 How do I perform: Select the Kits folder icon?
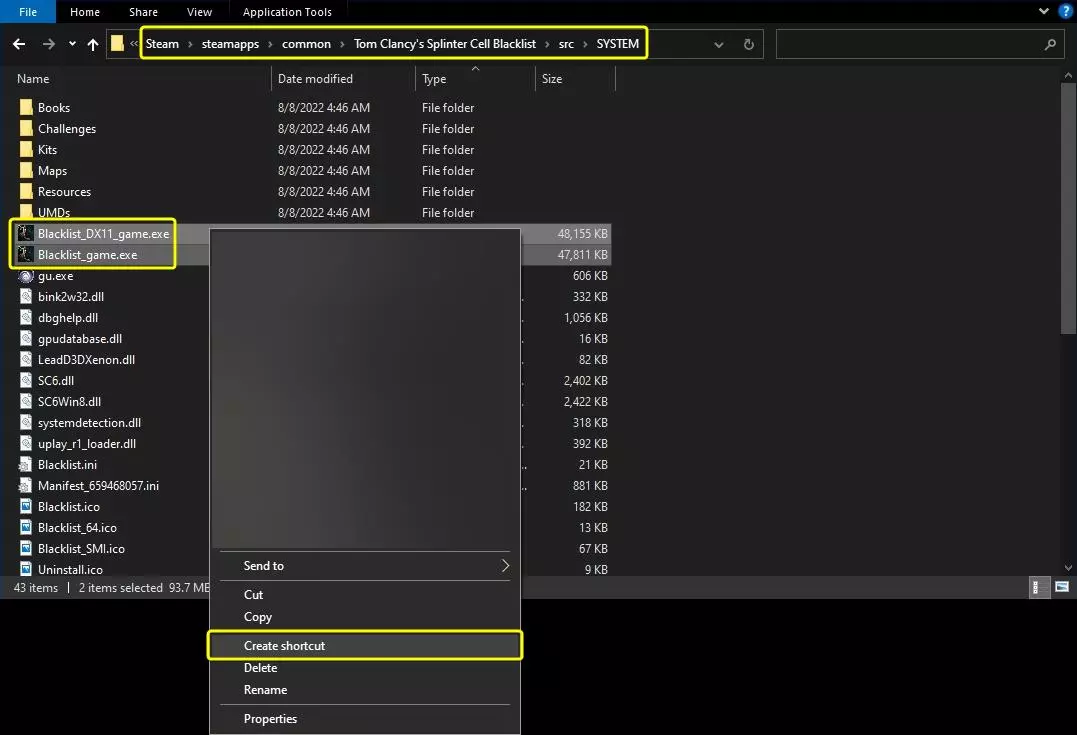(26, 149)
